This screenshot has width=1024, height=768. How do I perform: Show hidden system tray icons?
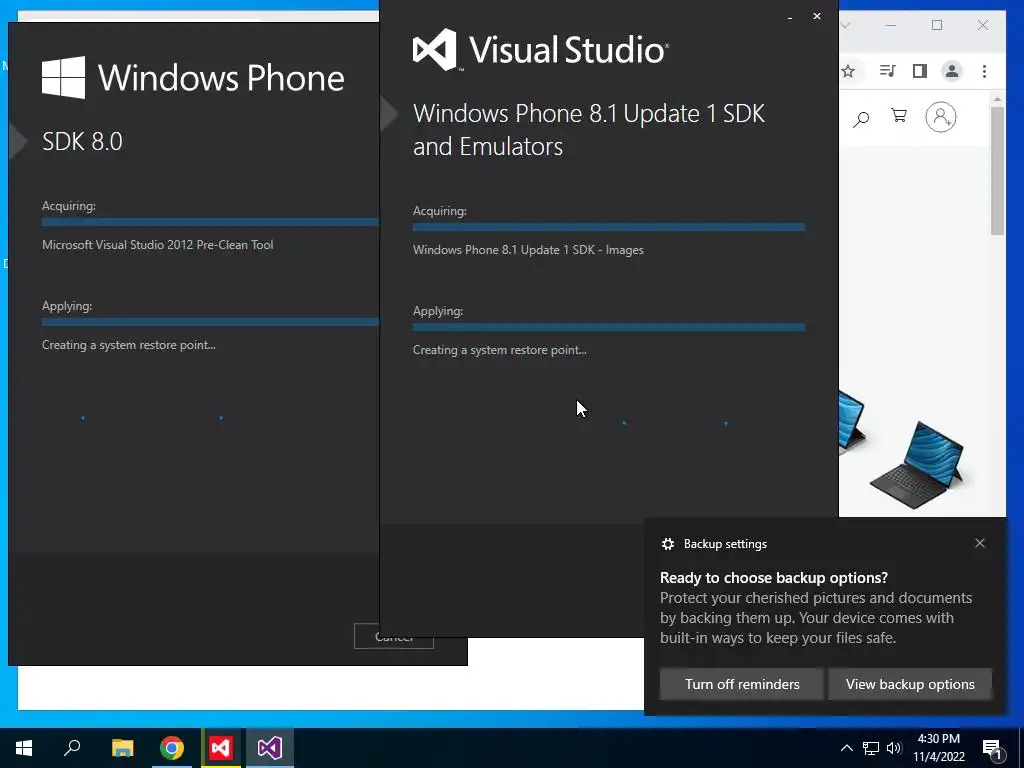pyautogui.click(x=846, y=748)
